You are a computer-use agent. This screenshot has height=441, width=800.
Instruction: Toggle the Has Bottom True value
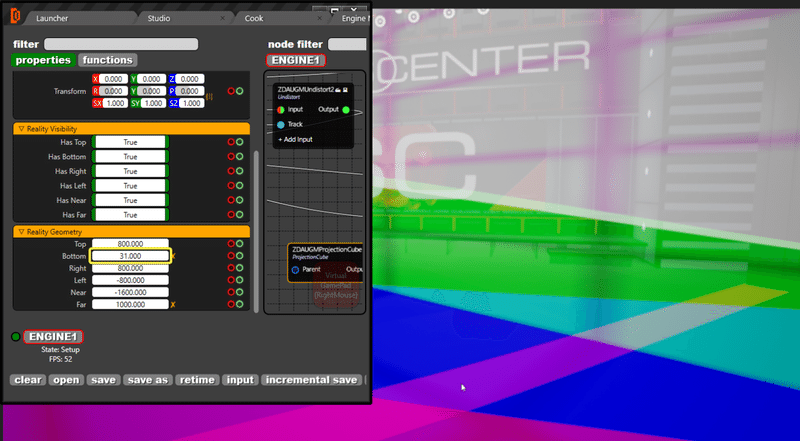coord(130,156)
